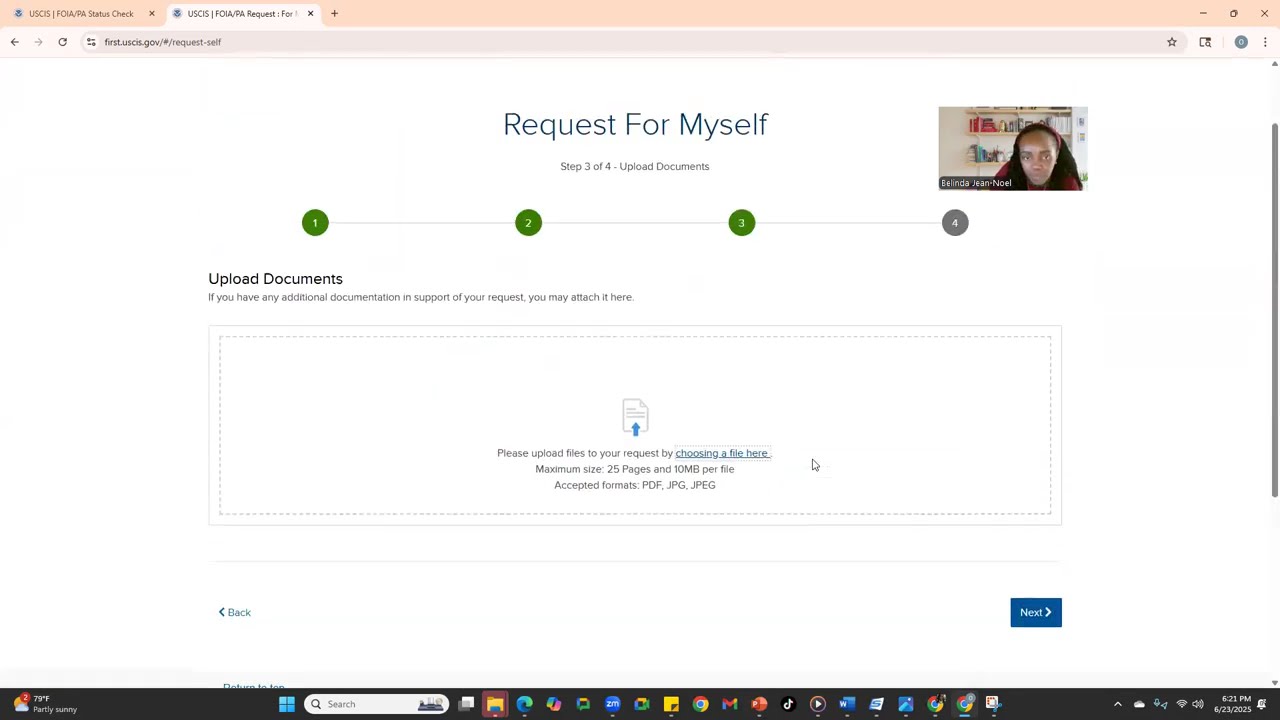
Task: Open the media player taskbar icon
Action: click(x=818, y=704)
